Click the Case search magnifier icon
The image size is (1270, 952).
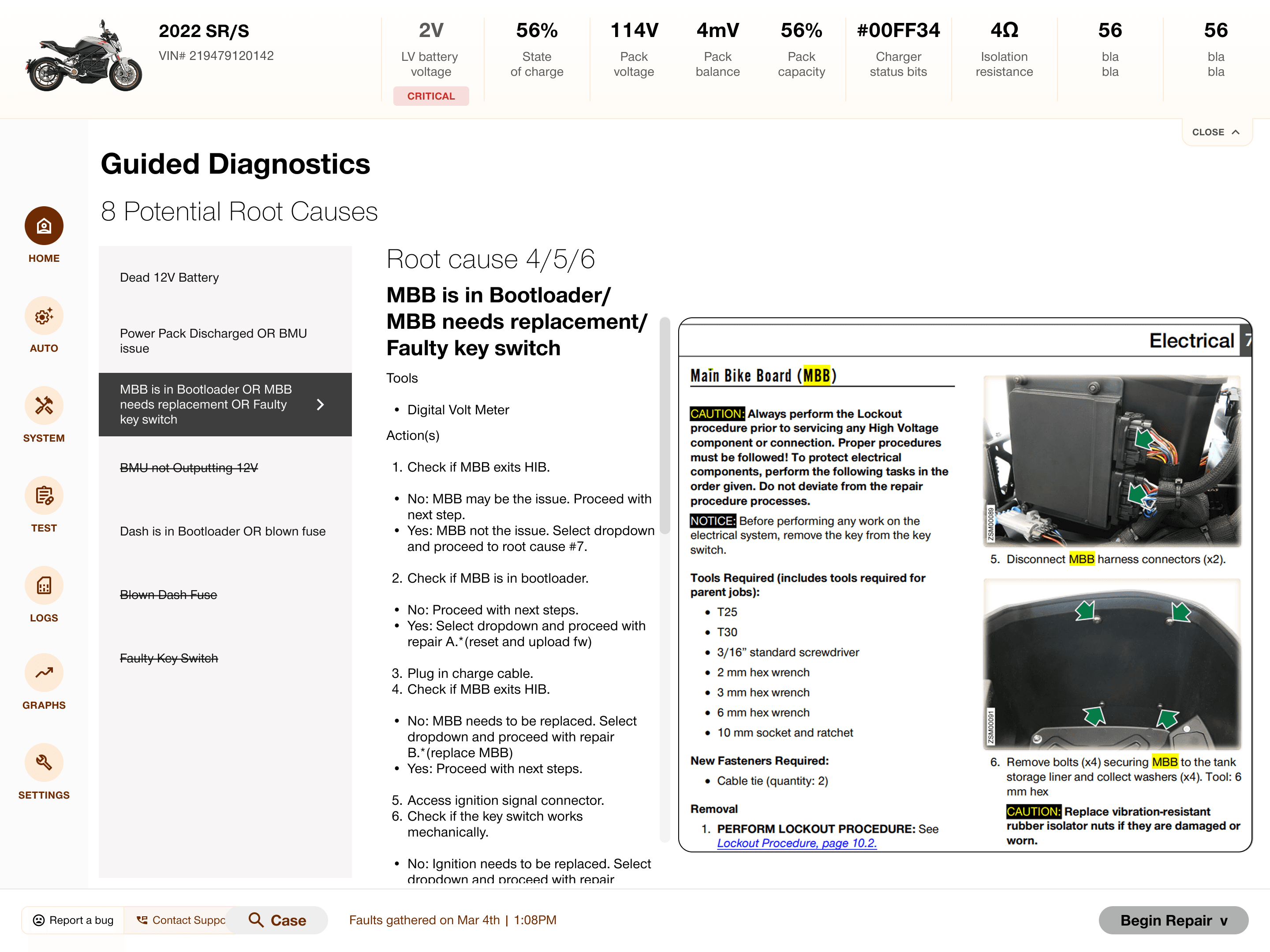[256, 920]
